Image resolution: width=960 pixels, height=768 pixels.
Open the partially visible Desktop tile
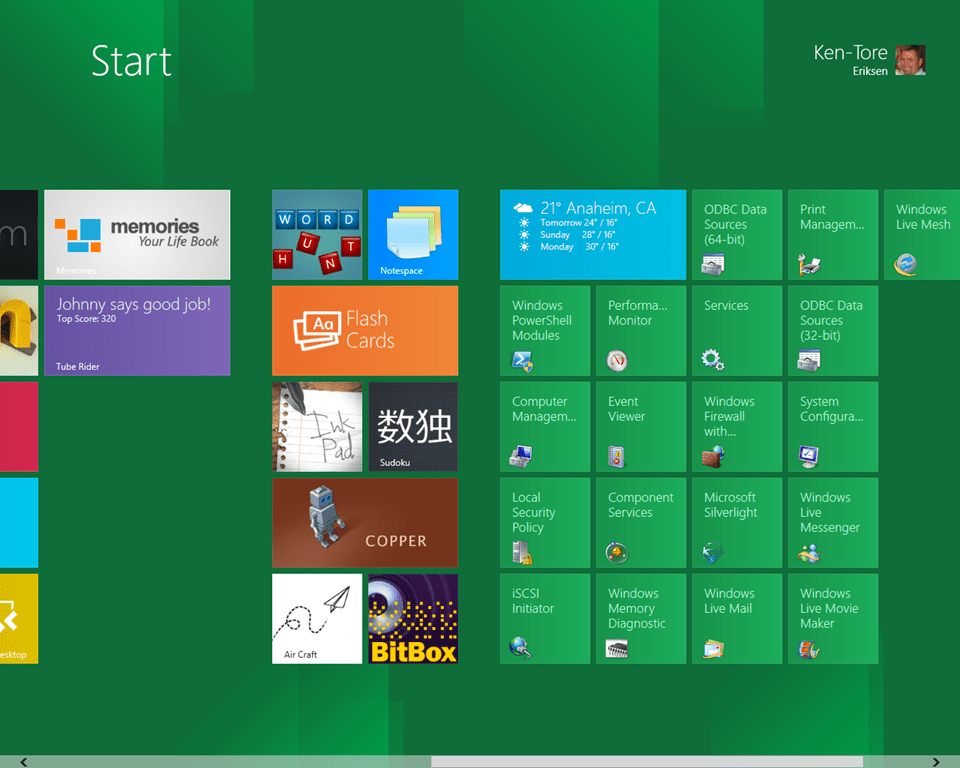pos(19,619)
